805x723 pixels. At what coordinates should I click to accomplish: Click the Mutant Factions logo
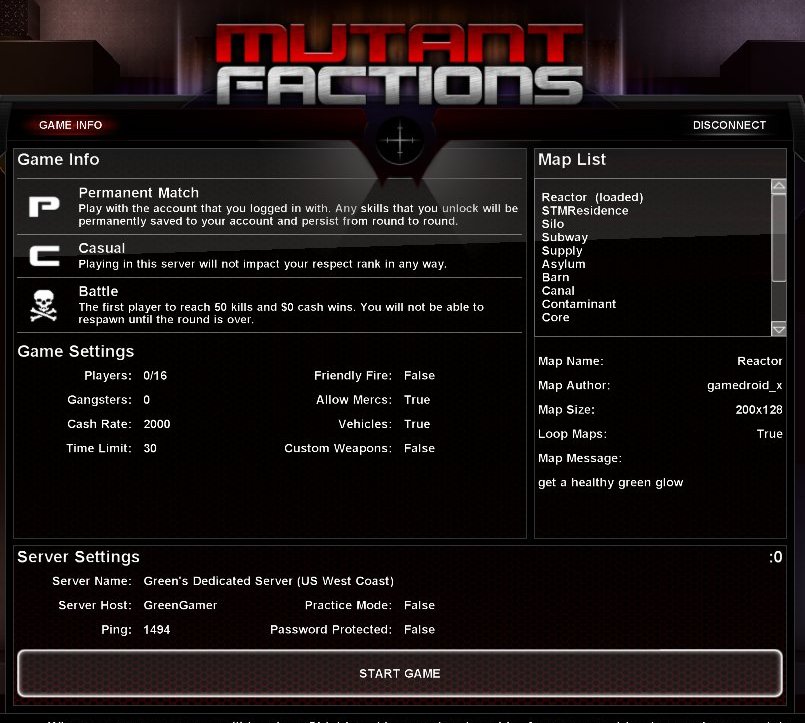tap(399, 64)
